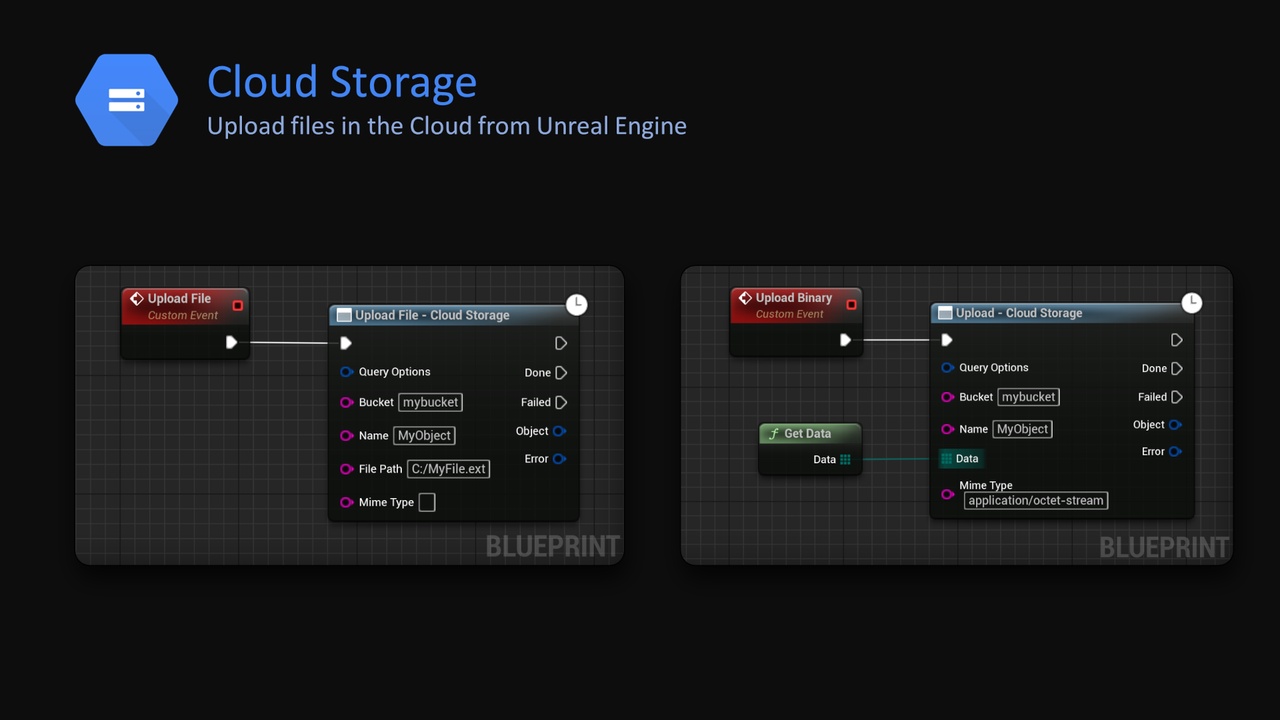The width and height of the screenshot is (1280, 720).
Task: Click the Failed exec pin on Upload - Cloud Storage node
Action: [1177, 397]
